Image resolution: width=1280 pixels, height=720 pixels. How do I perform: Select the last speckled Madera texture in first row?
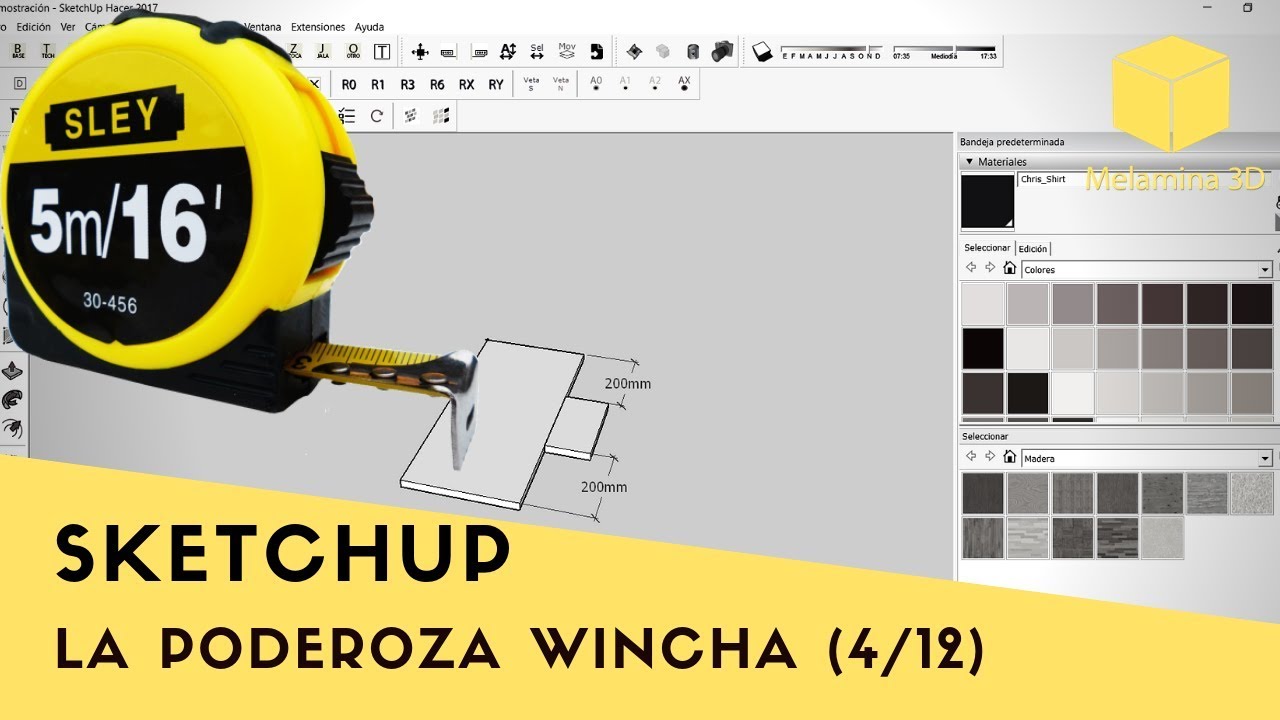(x=1252, y=493)
